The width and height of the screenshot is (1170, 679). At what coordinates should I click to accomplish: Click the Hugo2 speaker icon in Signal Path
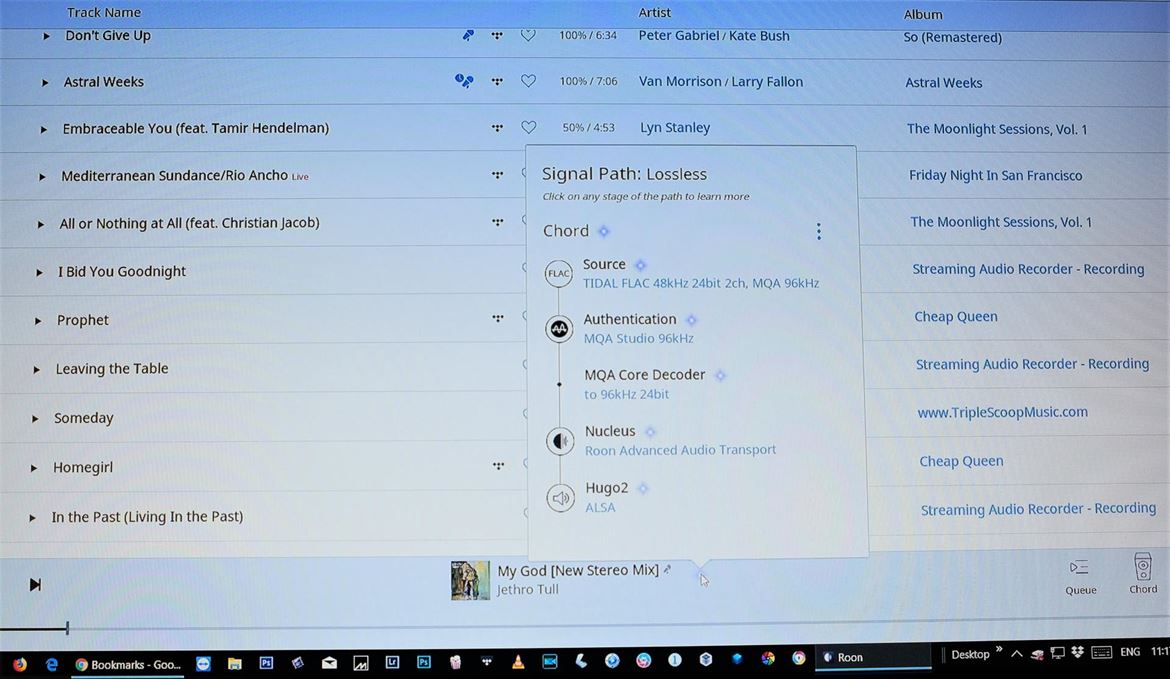(560, 498)
